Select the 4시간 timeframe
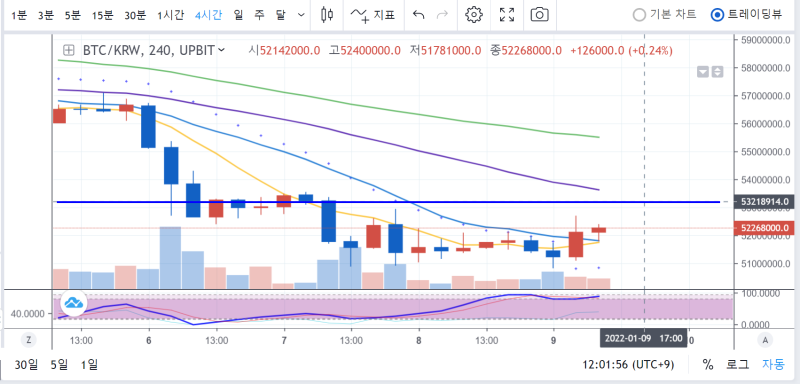Screen dimensions: 800x384 click(x=208, y=15)
